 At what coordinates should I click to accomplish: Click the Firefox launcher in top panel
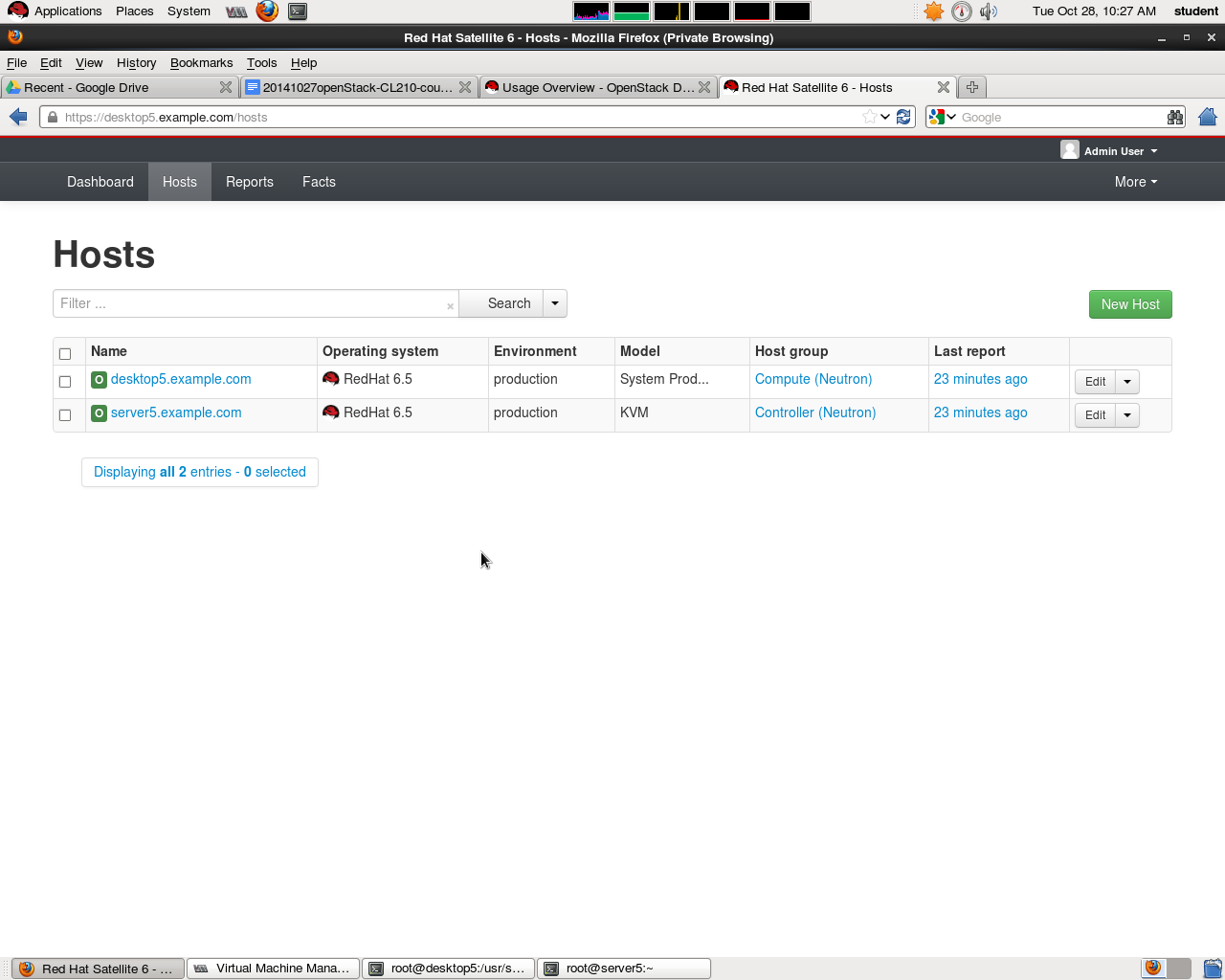point(267,11)
